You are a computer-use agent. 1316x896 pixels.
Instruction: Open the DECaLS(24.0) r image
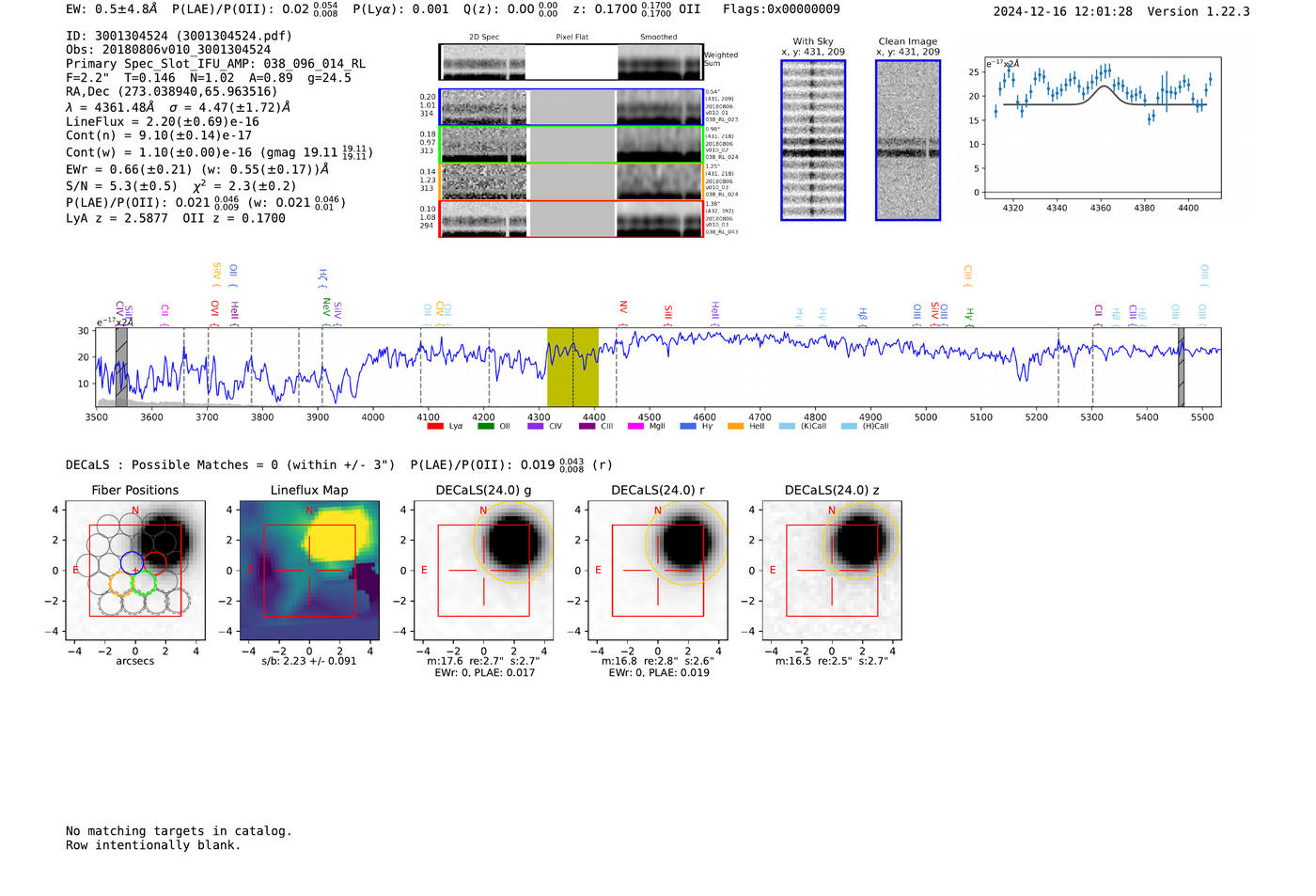(657, 570)
